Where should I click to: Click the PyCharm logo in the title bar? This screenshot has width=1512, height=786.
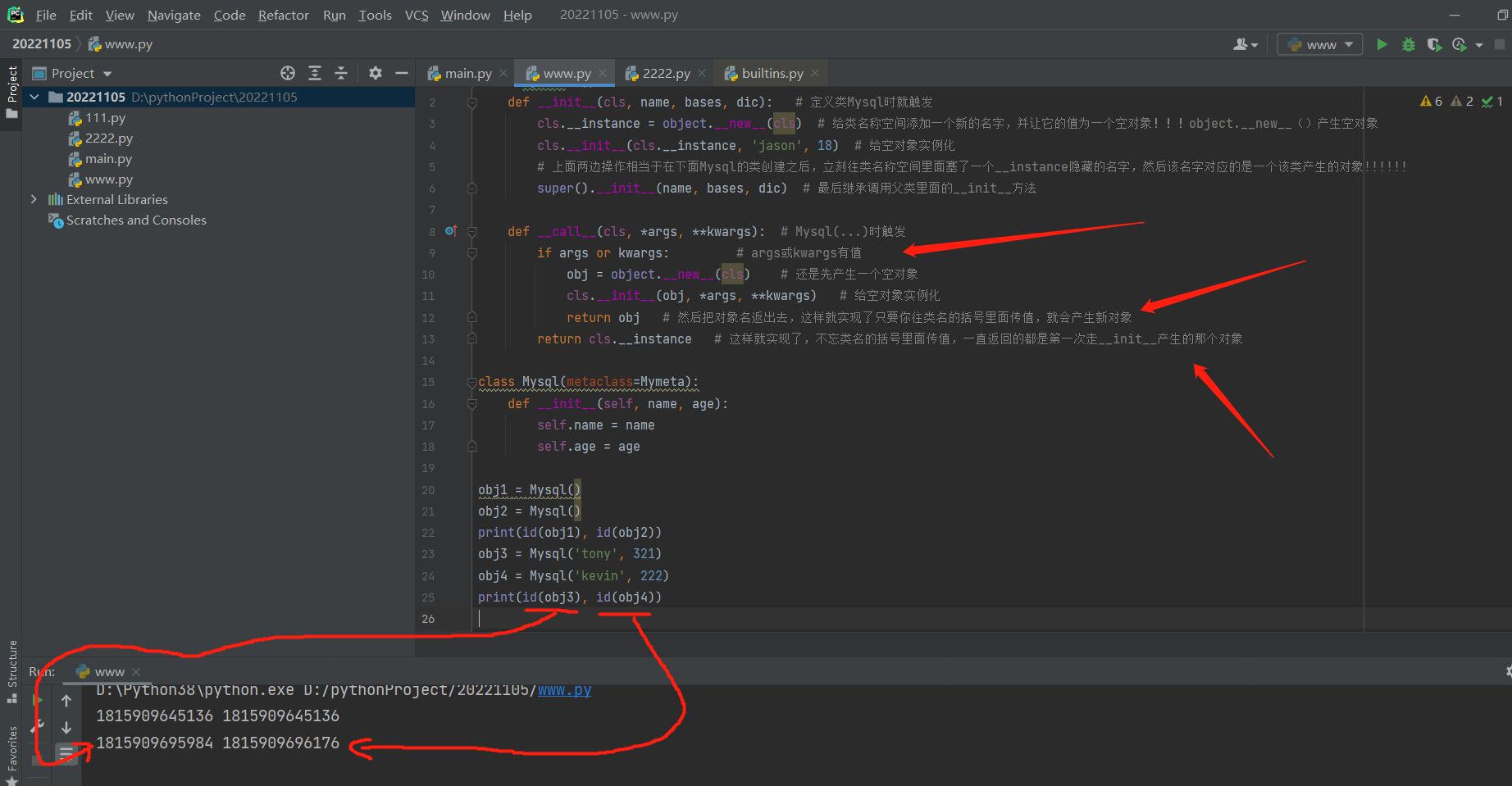coord(16,15)
